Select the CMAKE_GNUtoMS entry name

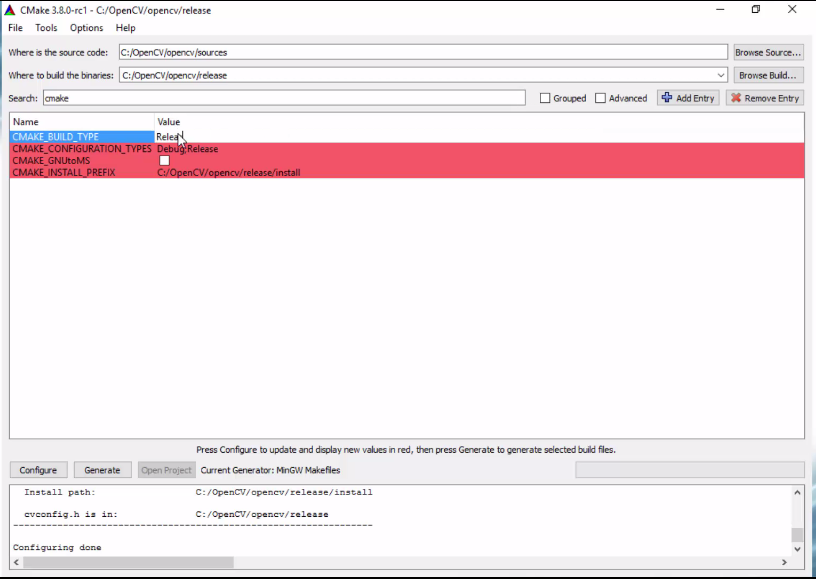click(51, 161)
